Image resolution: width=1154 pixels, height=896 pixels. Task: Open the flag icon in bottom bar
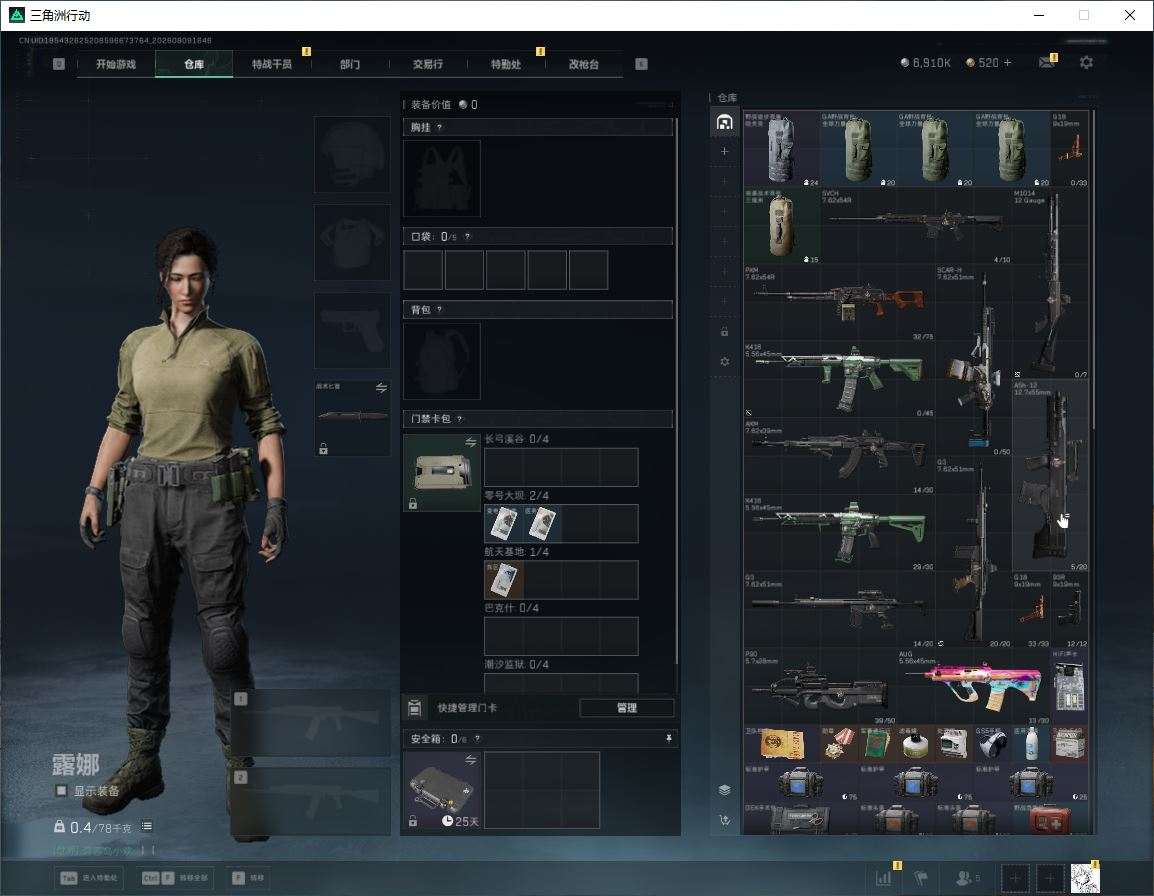(921, 878)
